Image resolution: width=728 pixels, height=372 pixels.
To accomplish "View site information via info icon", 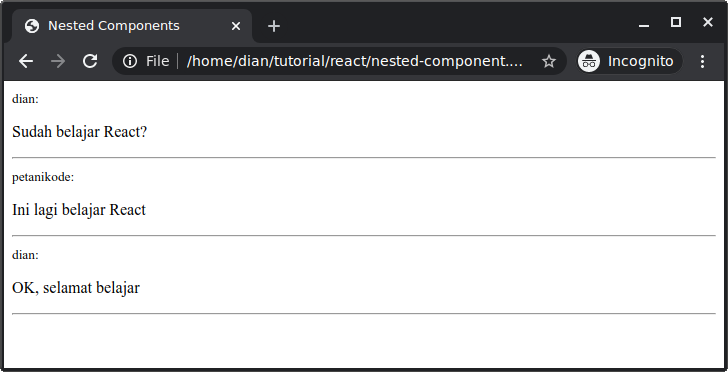I will tap(130, 61).
